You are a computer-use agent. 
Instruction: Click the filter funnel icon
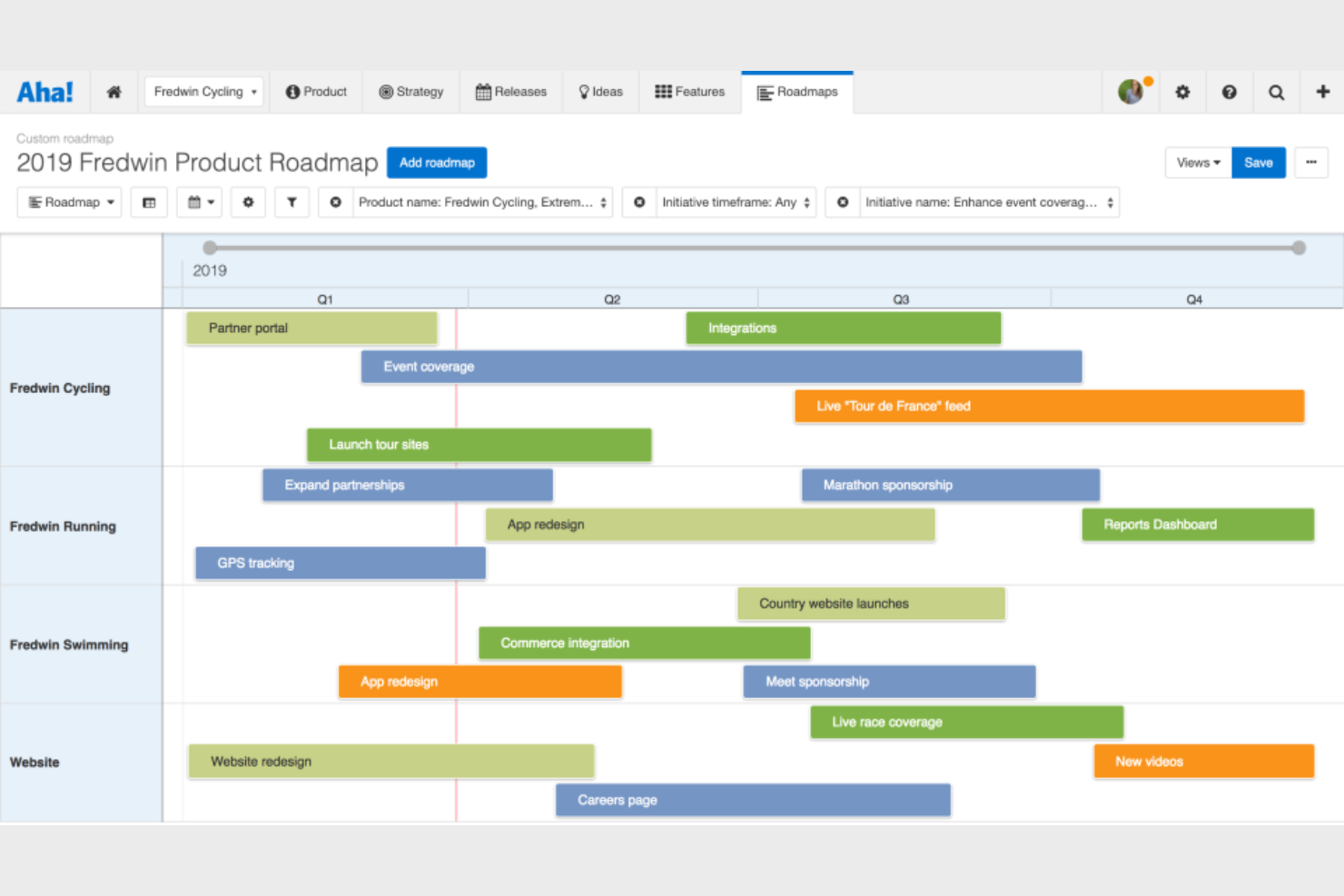click(x=292, y=202)
